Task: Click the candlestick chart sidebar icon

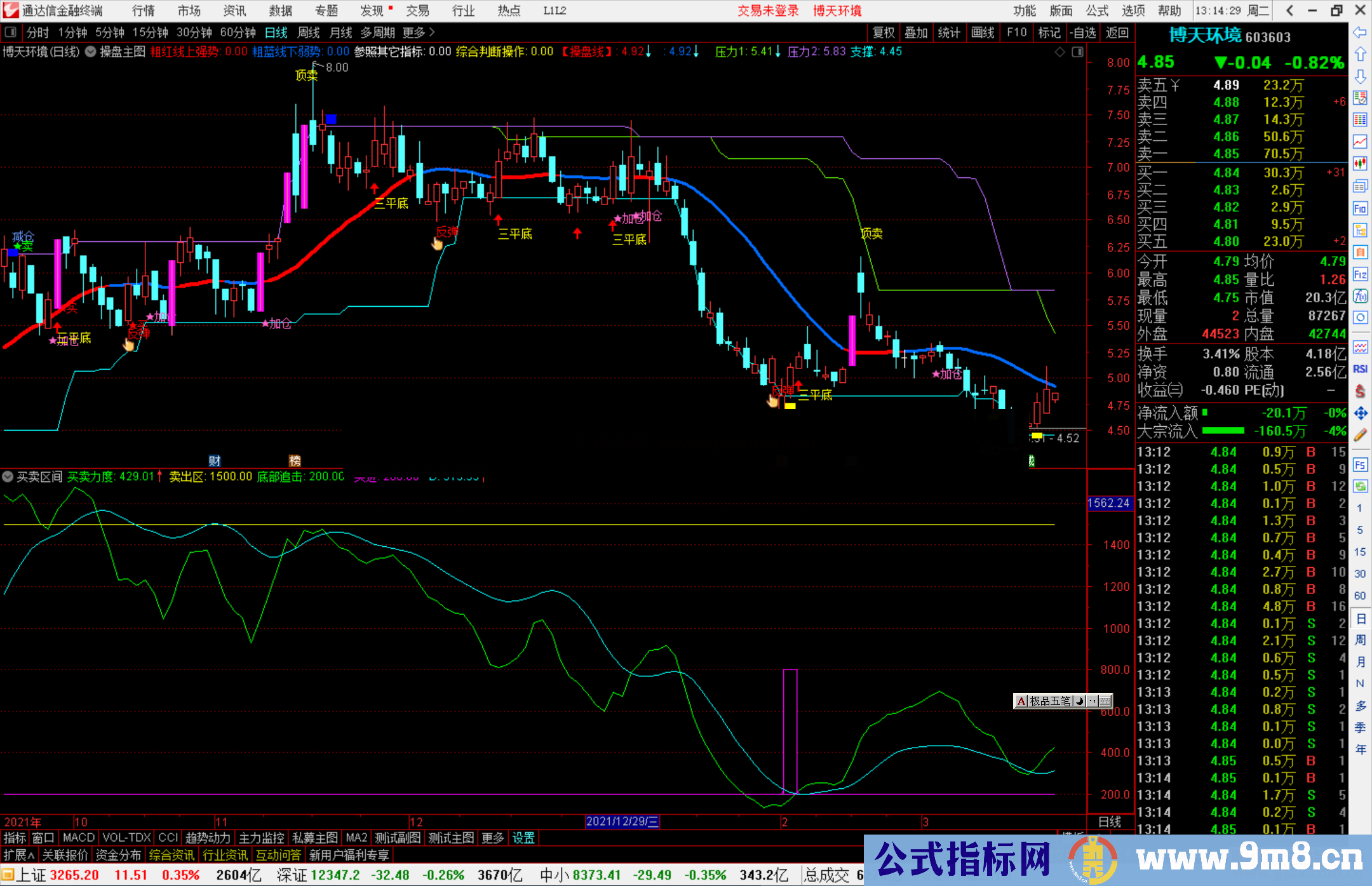Action: 1360,163
